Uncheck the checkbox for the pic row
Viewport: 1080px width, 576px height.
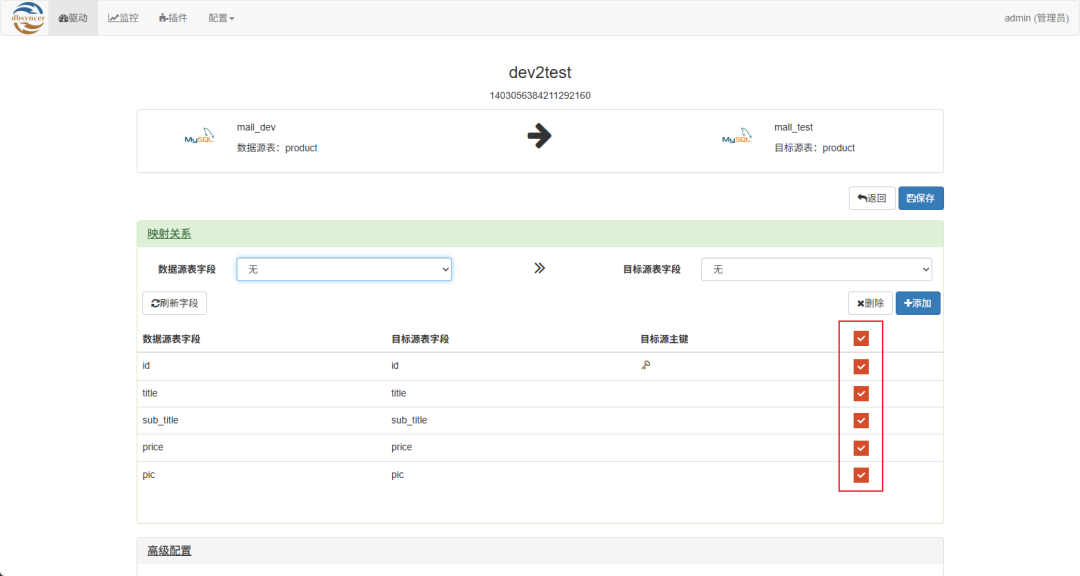click(861, 475)
